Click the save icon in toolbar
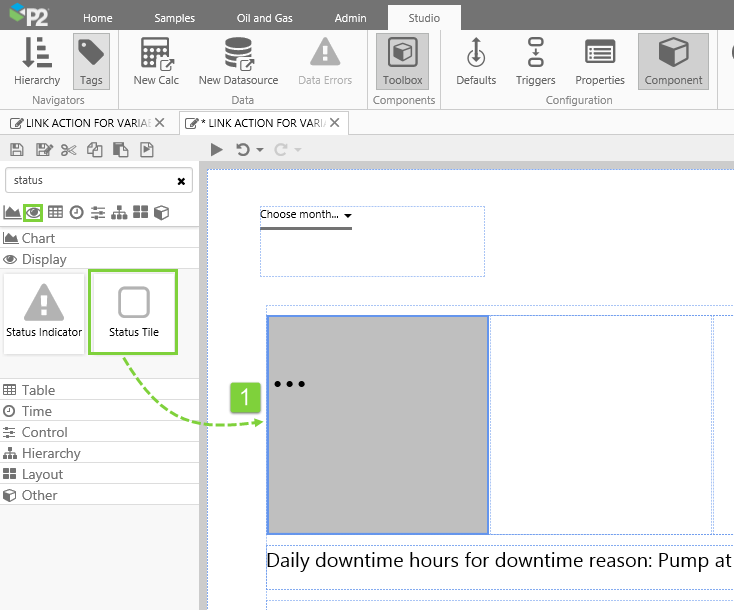This screenshot has width=734, height=610. click(17, 150)
